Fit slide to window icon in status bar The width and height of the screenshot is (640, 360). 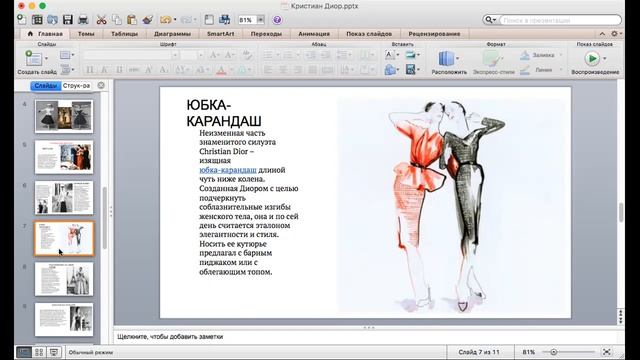[x=607, y=352]
